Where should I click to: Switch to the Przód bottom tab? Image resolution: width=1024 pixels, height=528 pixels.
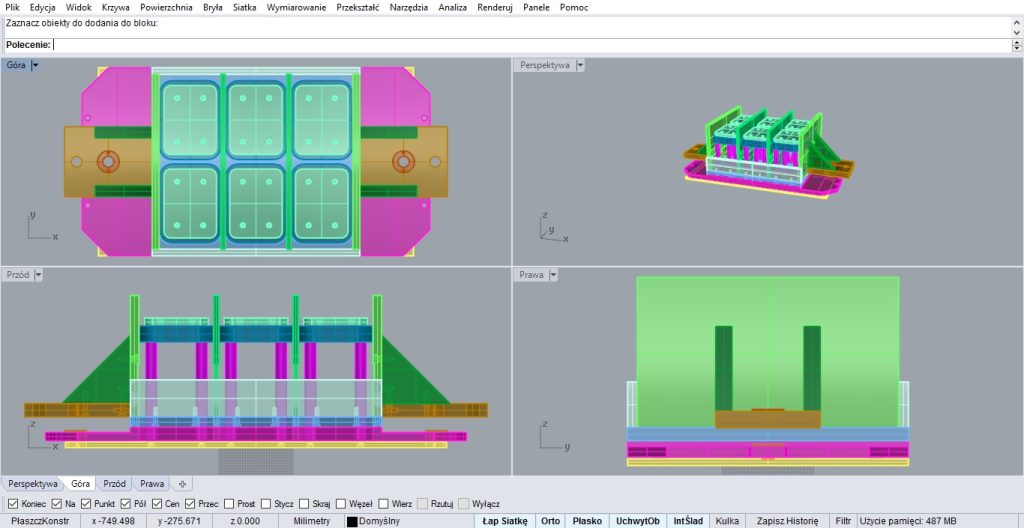tap(114, 484)
